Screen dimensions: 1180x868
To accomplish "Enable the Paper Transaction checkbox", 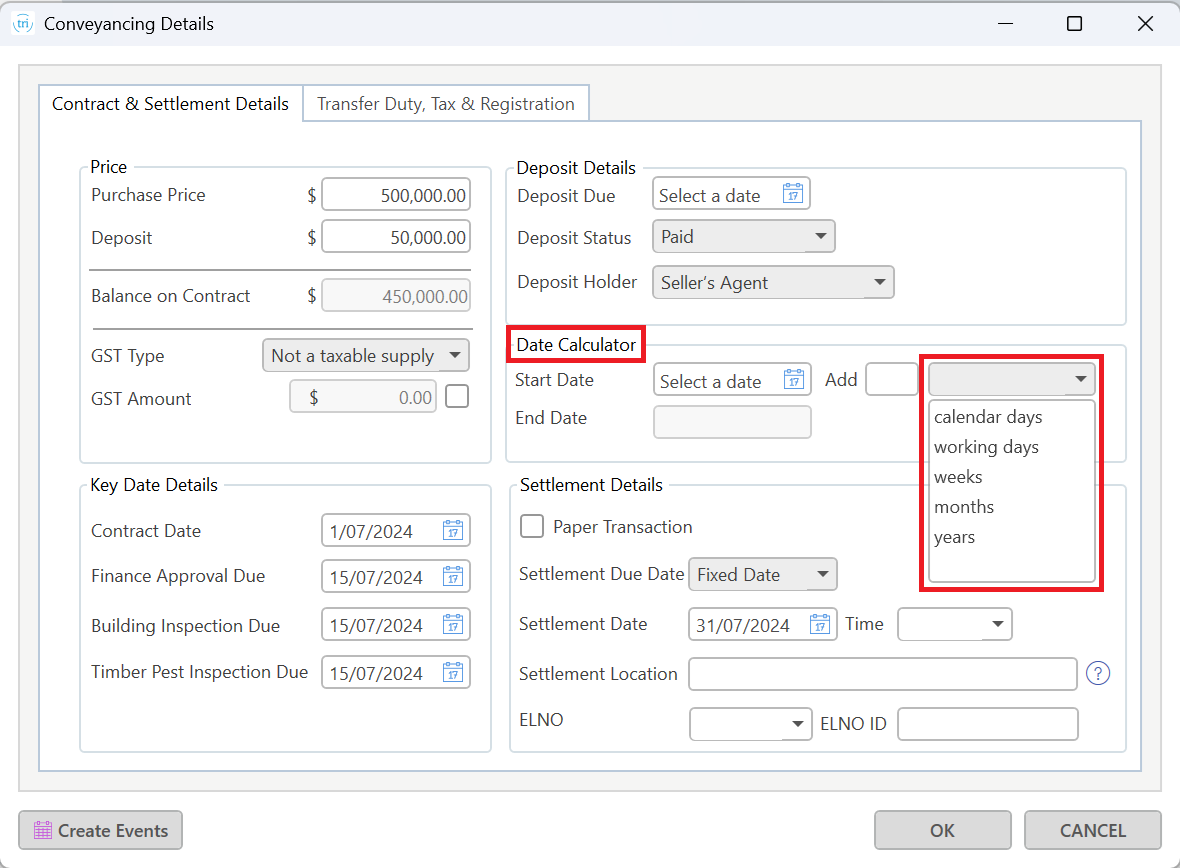I will (x=533, y=526).
